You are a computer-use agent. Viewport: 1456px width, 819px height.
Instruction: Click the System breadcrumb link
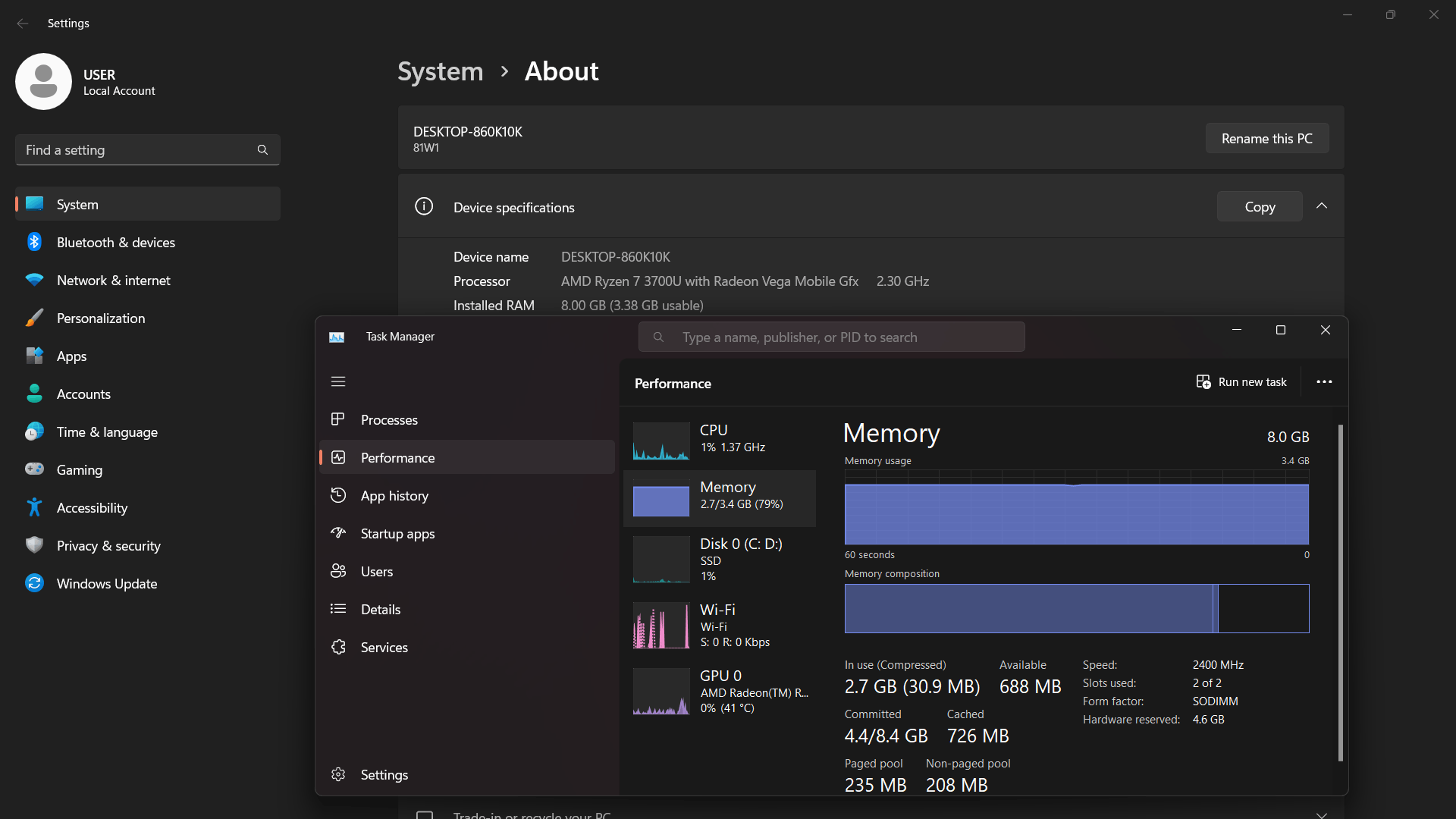click(x=440, y=71)
